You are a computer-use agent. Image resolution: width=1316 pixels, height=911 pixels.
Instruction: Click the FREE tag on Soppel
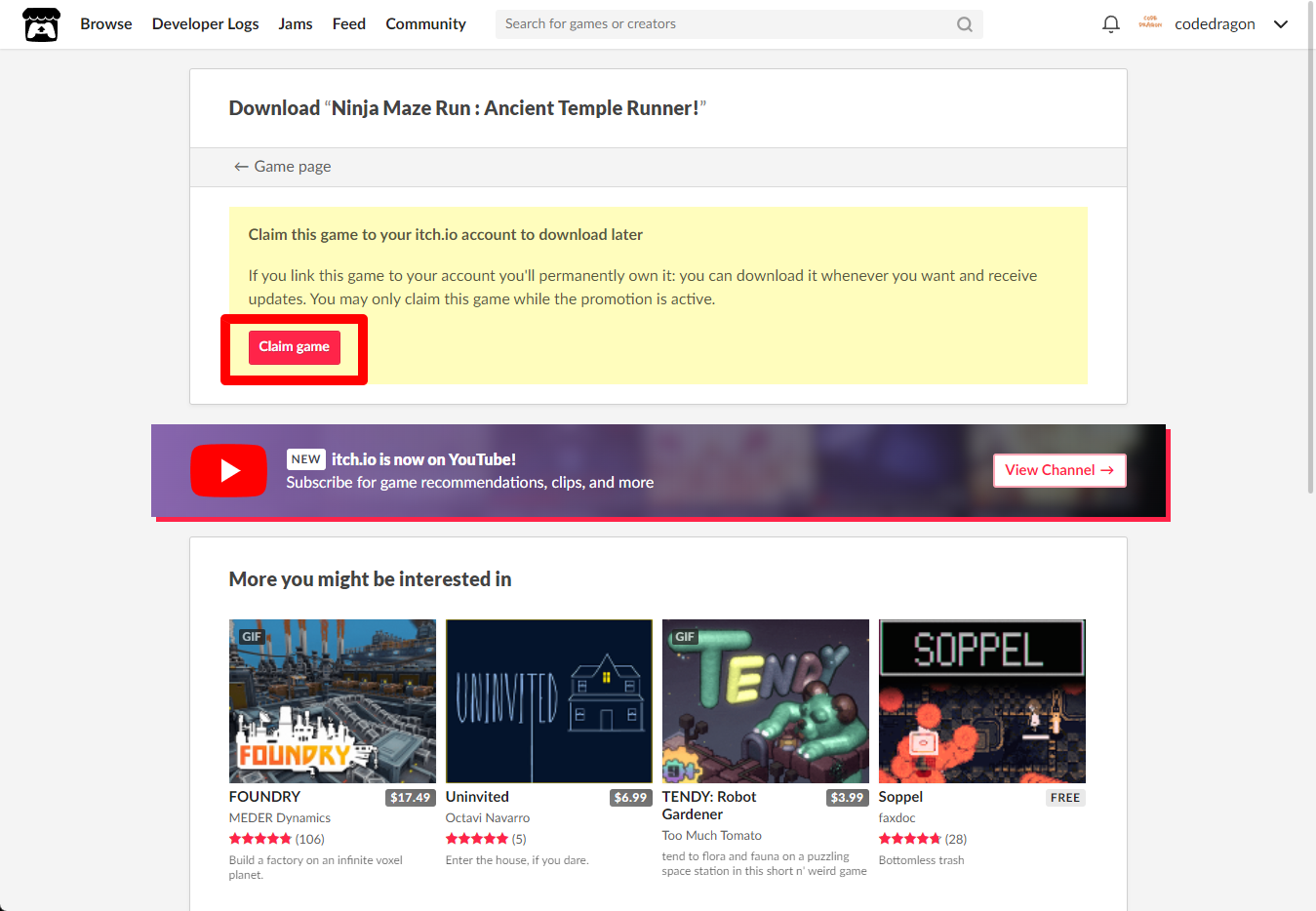pos(1065,798)
